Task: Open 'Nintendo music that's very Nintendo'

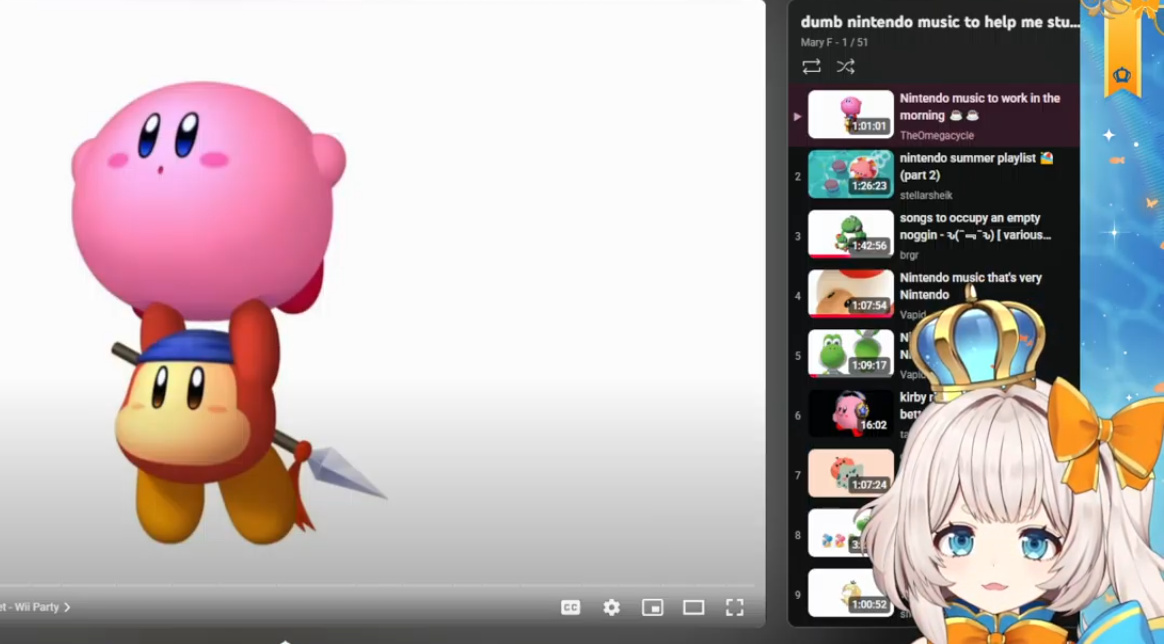Action: [971, 286]
